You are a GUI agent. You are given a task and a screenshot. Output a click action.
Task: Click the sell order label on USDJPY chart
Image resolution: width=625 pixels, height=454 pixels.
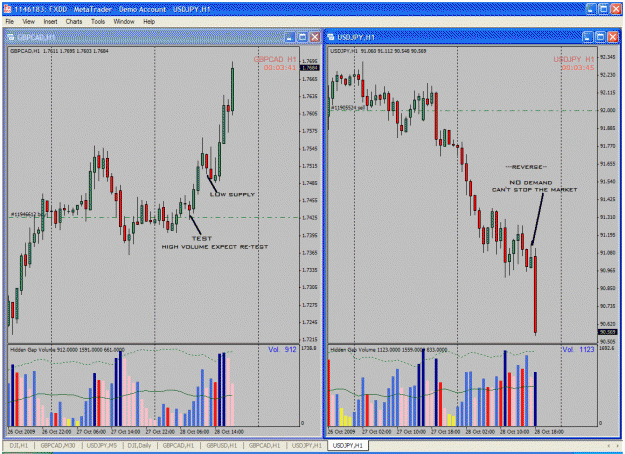pyautogui.click(x=348, y=108)
